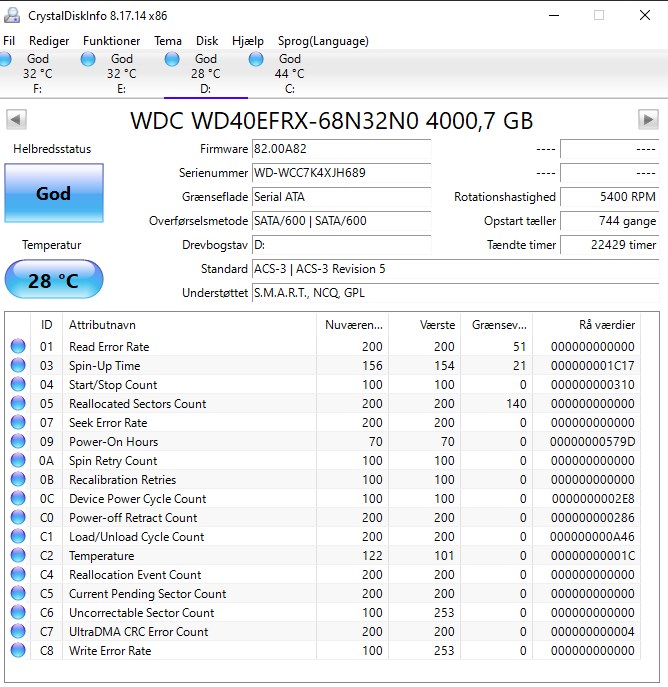Viewport: 668px width, 687px height.
Task: Switch to the F: drive tab
Action: [x=37, y=74]
